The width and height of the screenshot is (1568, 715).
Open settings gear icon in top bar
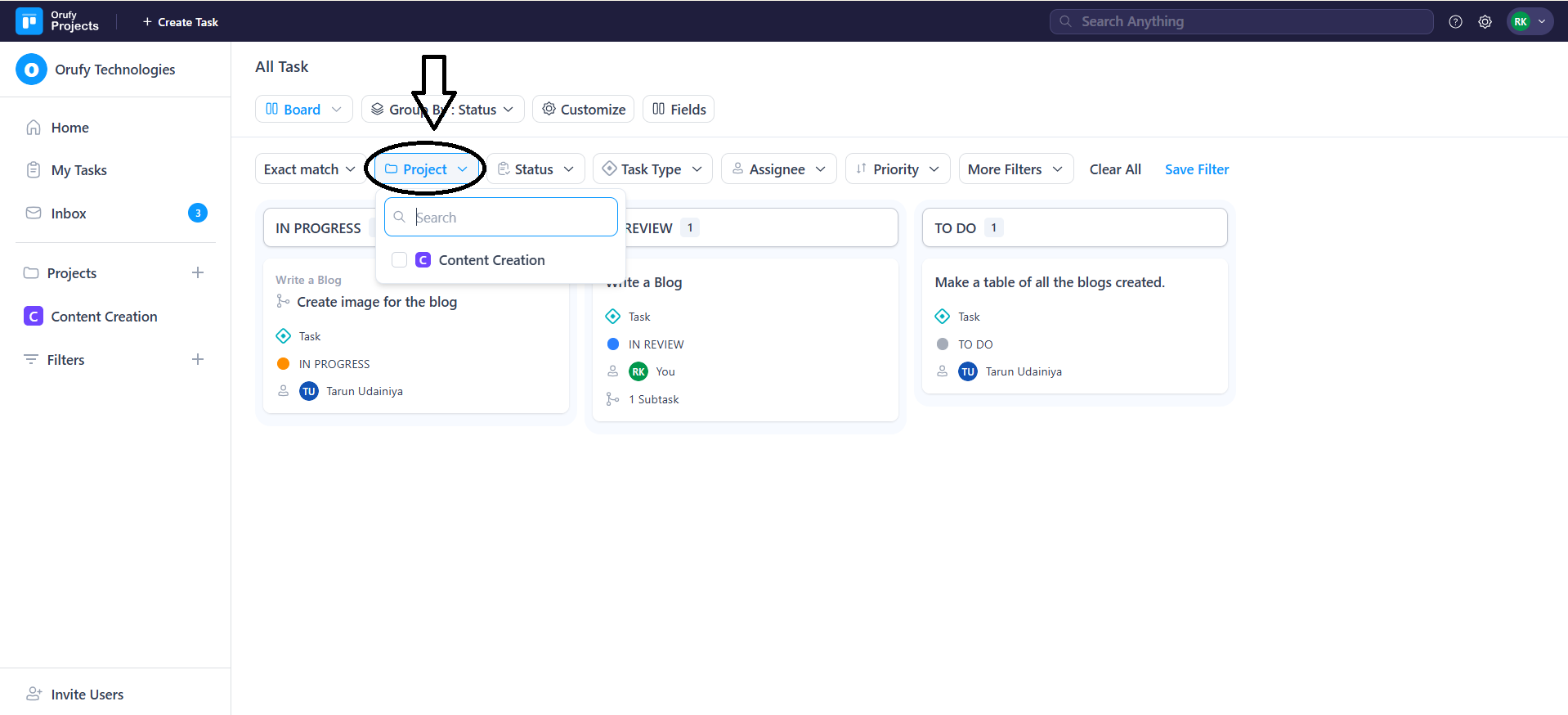pos(1485,22)
